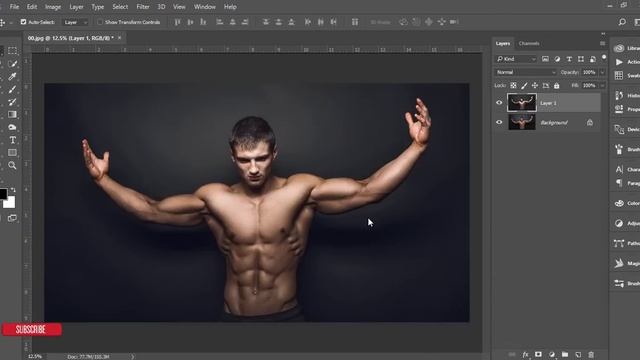Toggle the Auto-Select checkbox
Screen dimensions: 640x360
coord(23,22)
